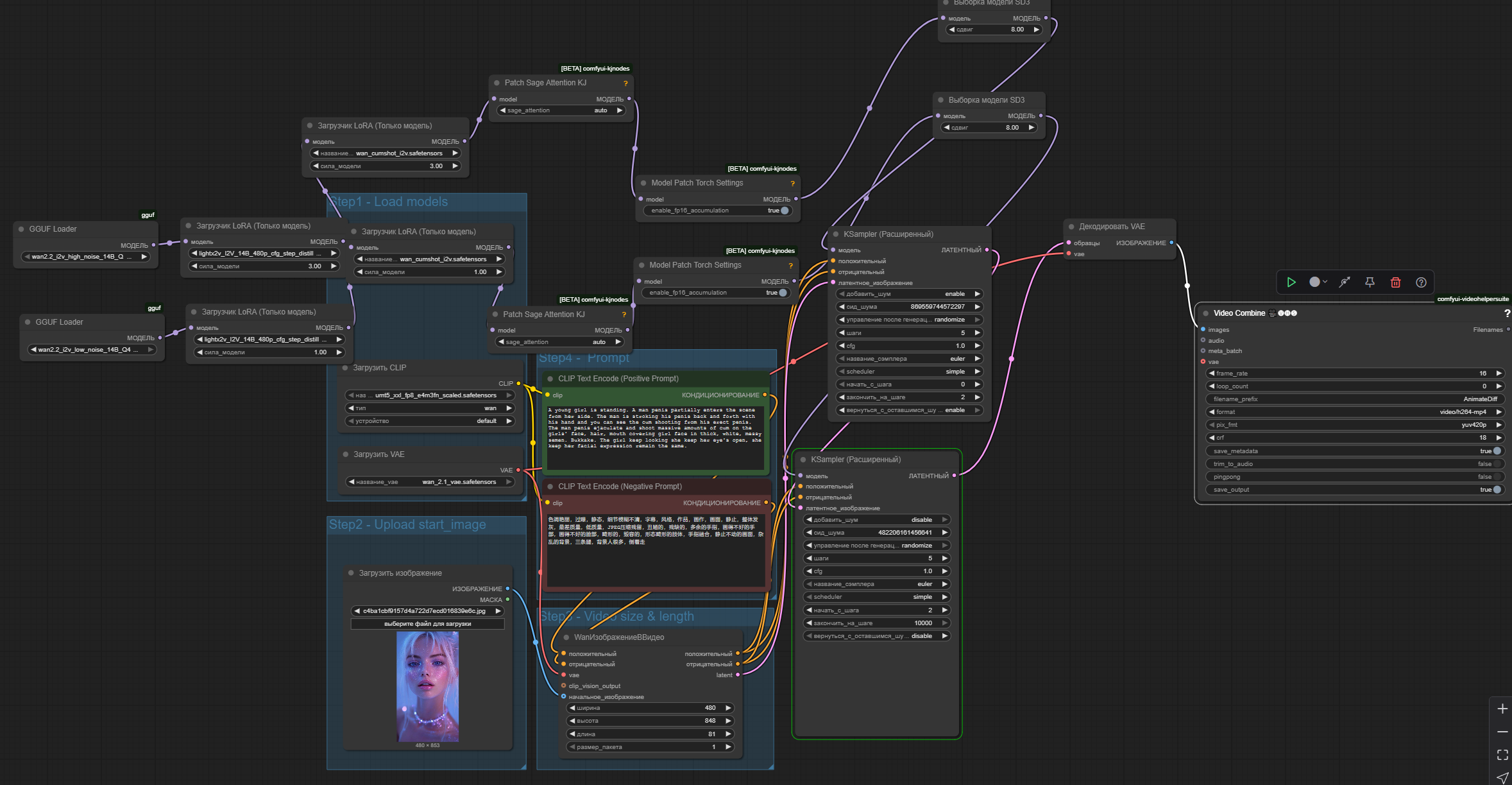Increase frame_rate value with right arrow

point(1499,374)
